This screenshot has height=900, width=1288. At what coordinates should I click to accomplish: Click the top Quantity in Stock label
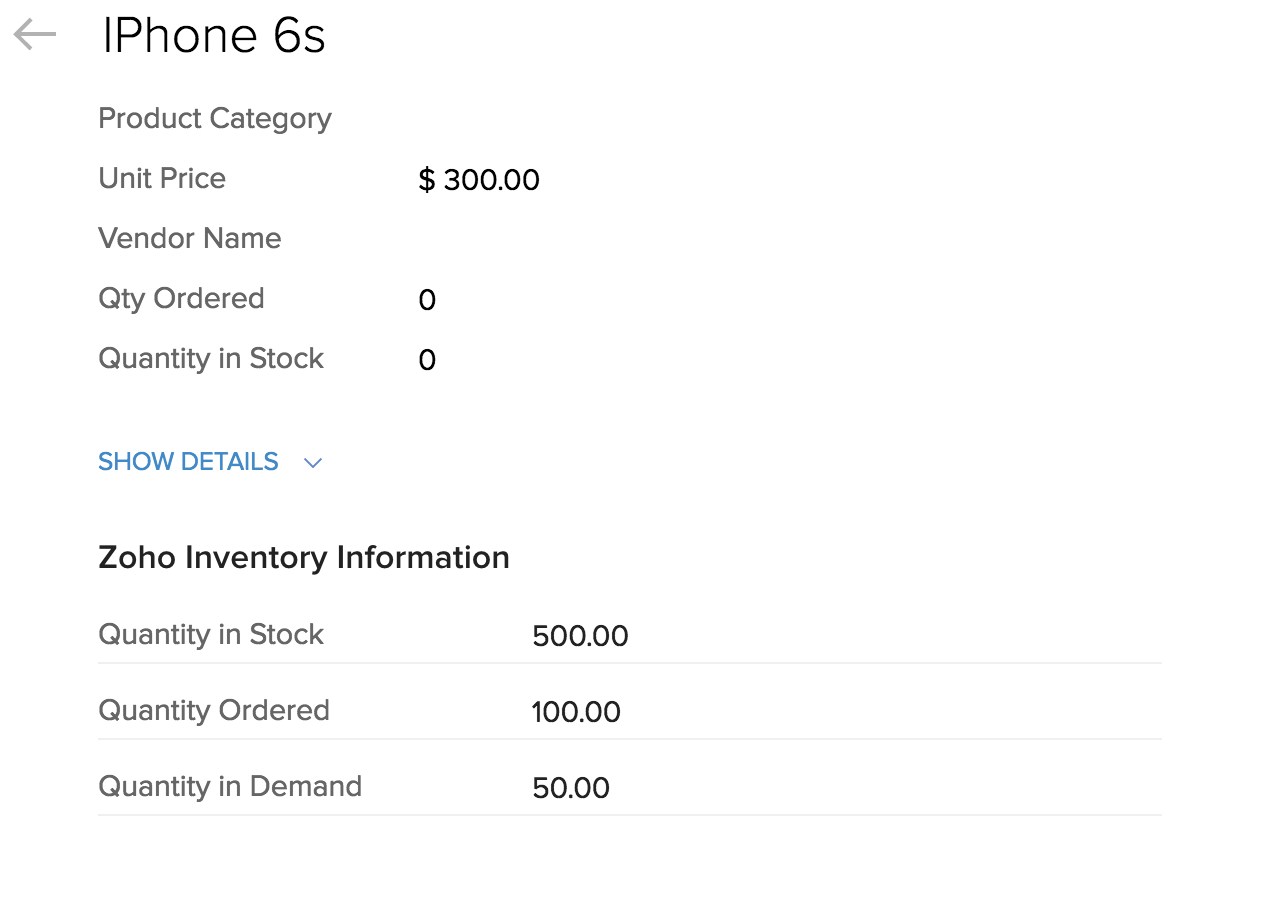point(211,359)
